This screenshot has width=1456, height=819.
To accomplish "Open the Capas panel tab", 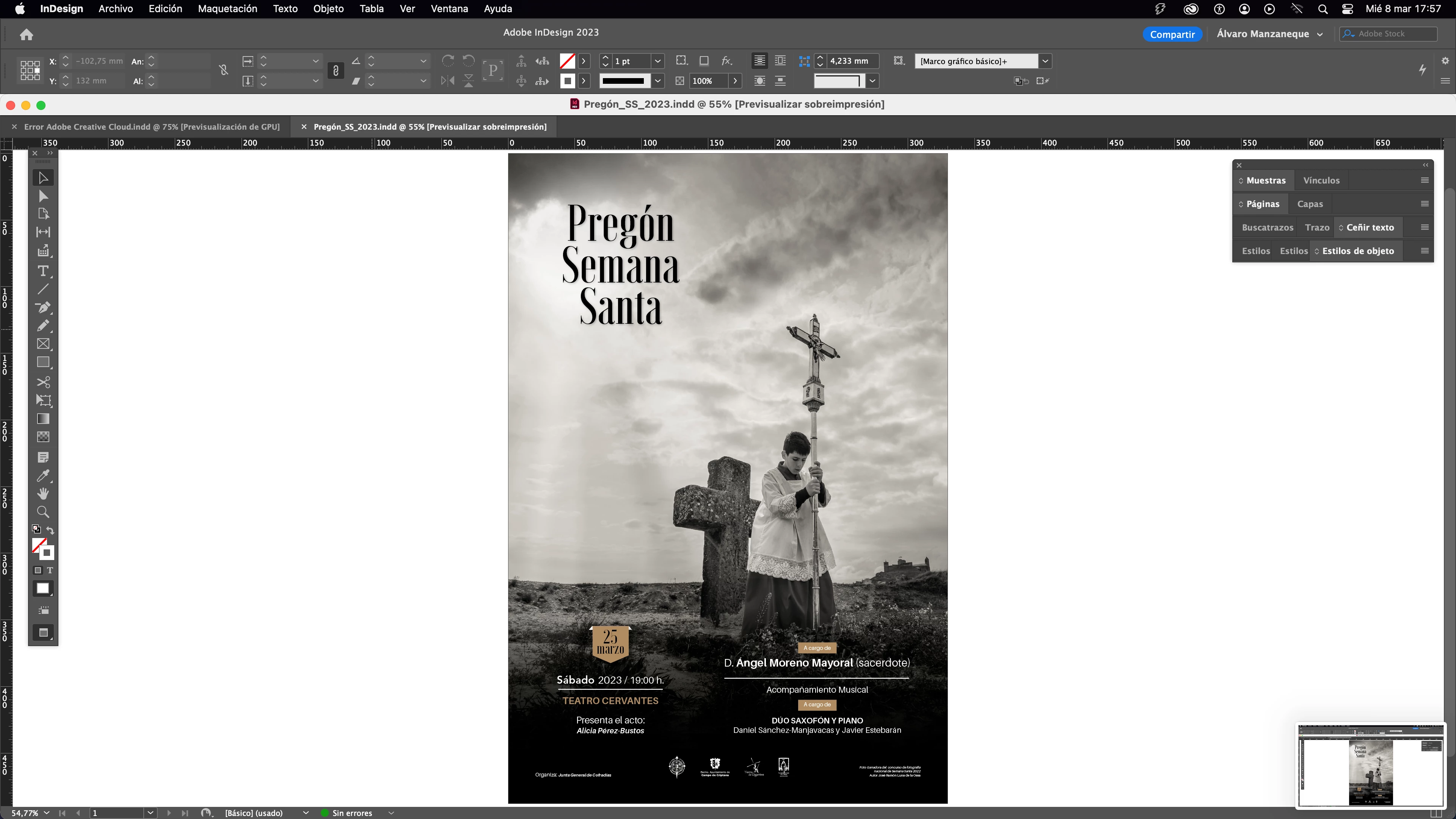I will (x=1310, y=204).
